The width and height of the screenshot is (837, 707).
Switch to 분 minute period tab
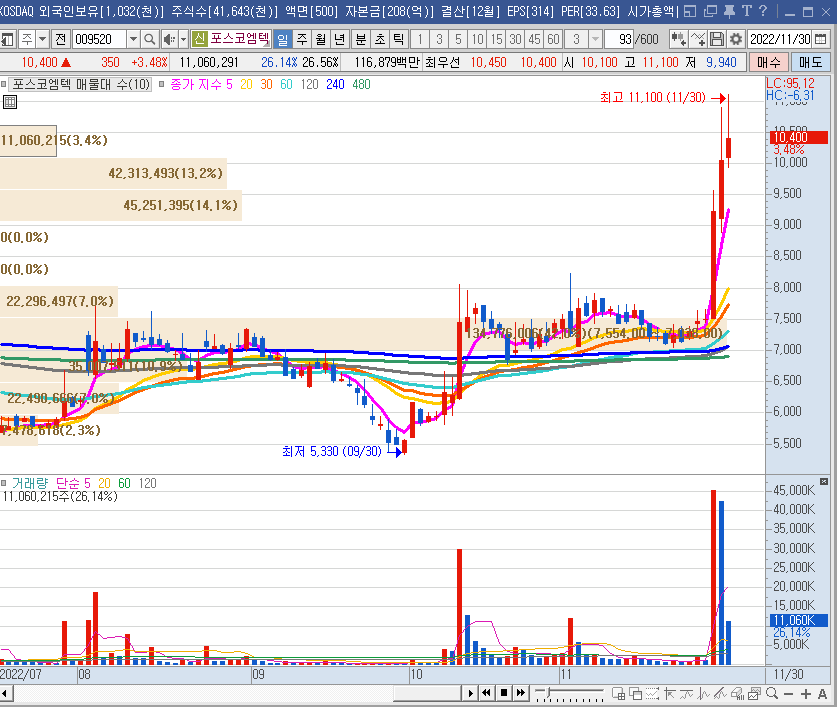tap(361, 39)
